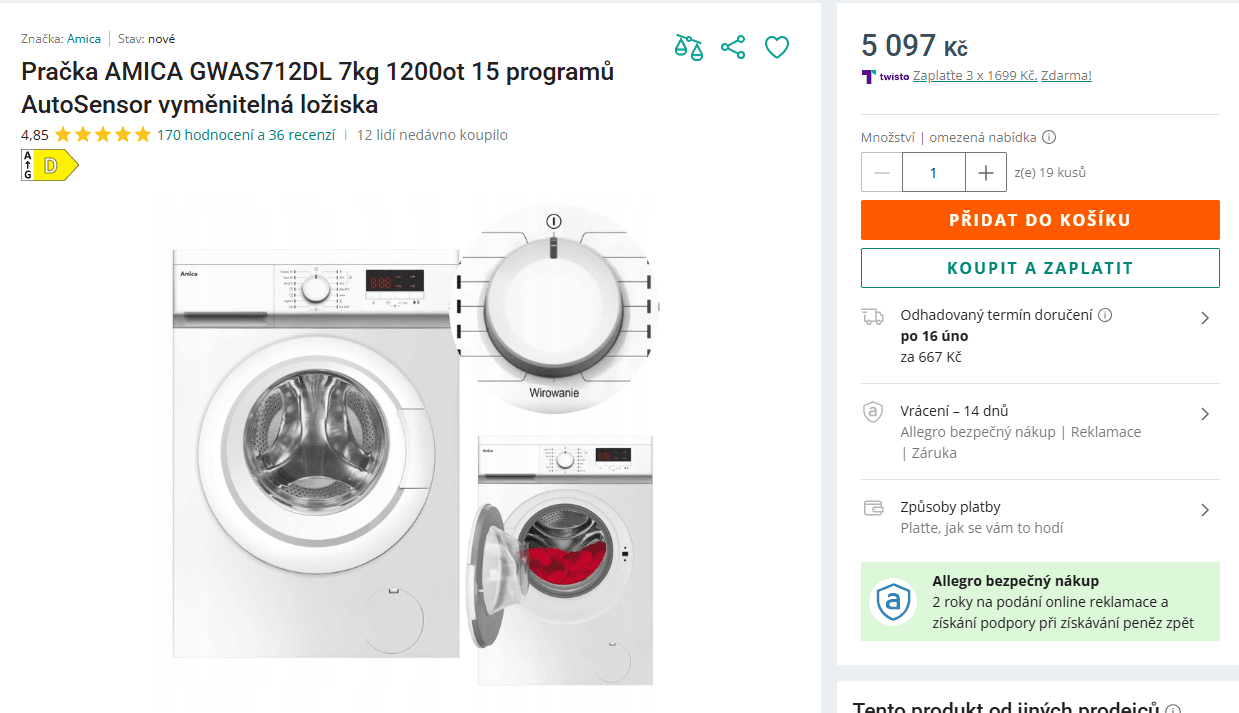Click the KOUPIT A ZAPLATIT button
1239x713 pixels.
[x=1040, y=268]
